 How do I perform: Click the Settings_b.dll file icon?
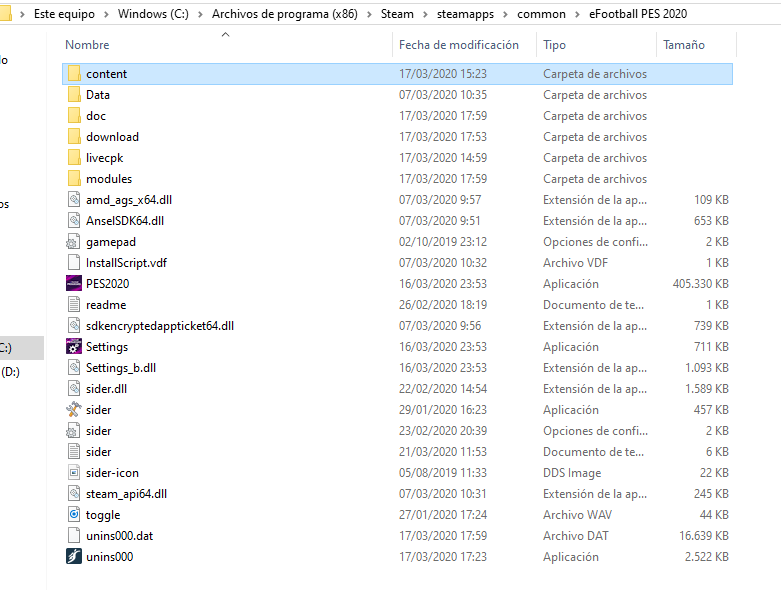click(74, 367)
